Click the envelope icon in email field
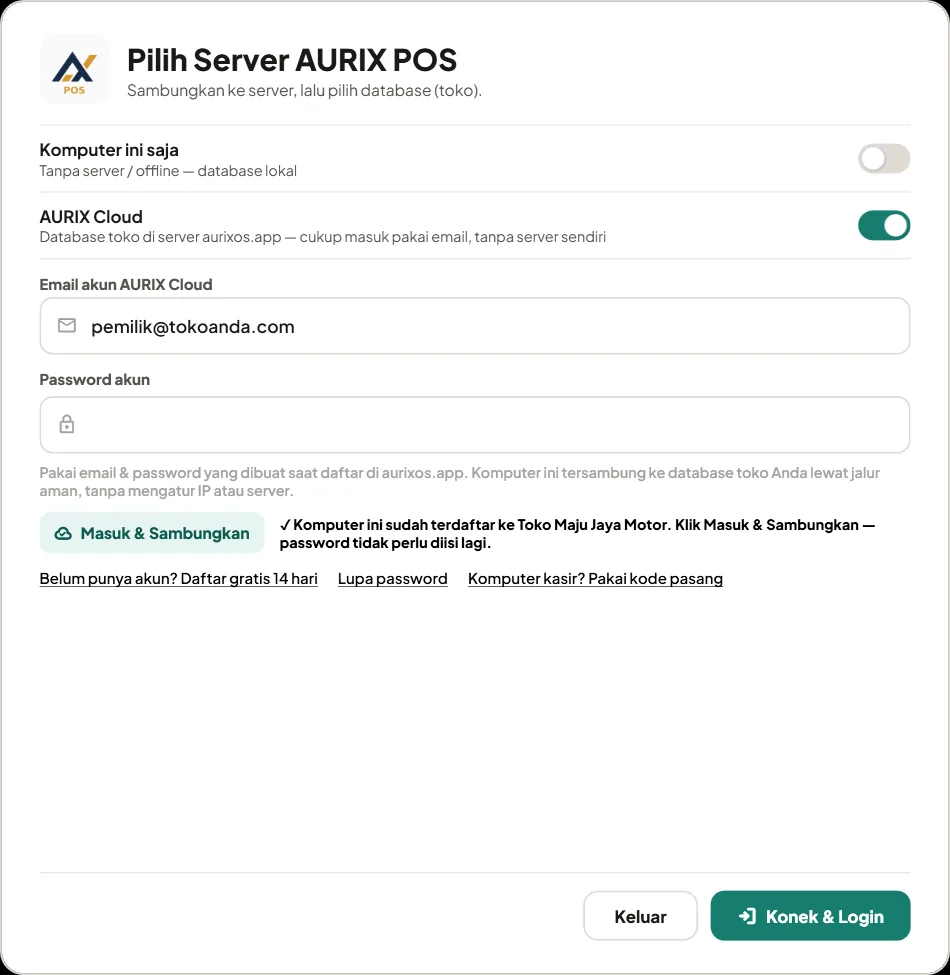The height and width of the screenshot is (975, 950). point(67,325)
